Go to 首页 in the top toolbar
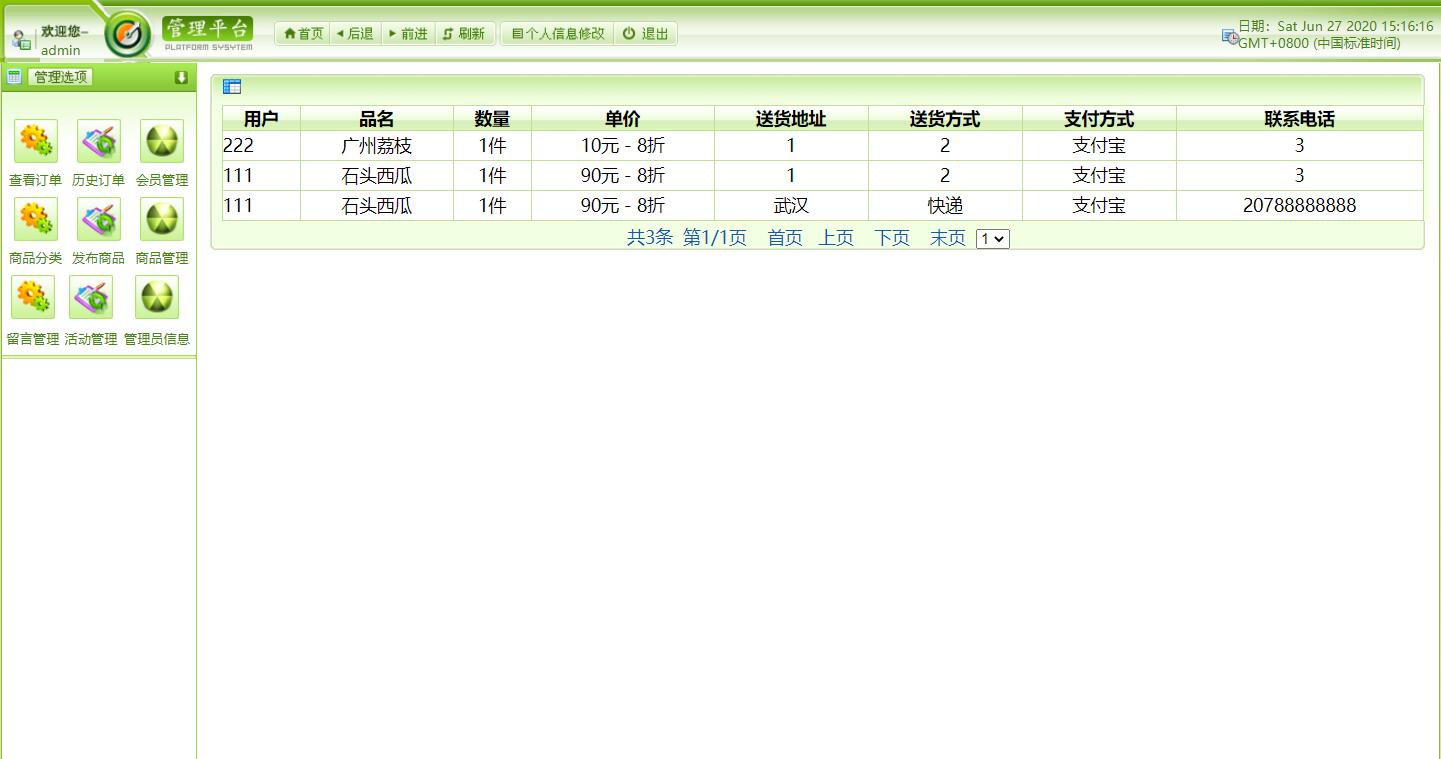1441x759 pixels. click(301, 32)
